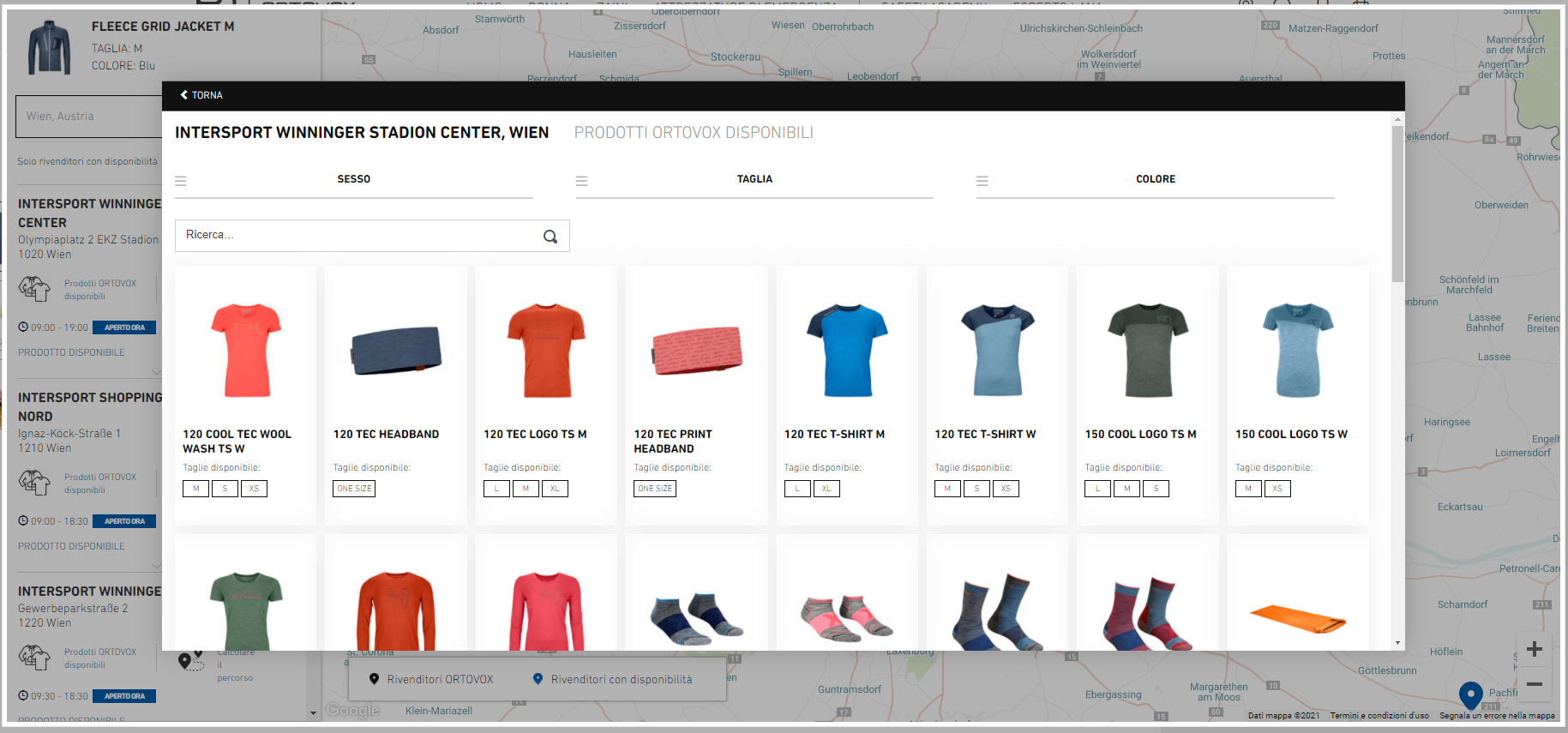1568x733 pixels.
Task: Select ONE SIZE for 120 Tec Print Headband
Action: click(655, 489)
